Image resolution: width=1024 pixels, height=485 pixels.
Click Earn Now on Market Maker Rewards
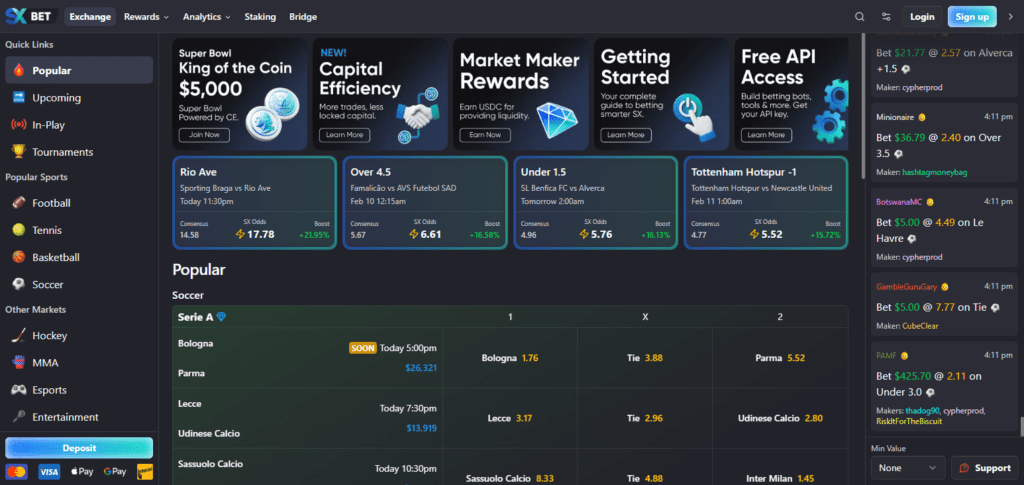pyautogui.click(x=485, y=135)
